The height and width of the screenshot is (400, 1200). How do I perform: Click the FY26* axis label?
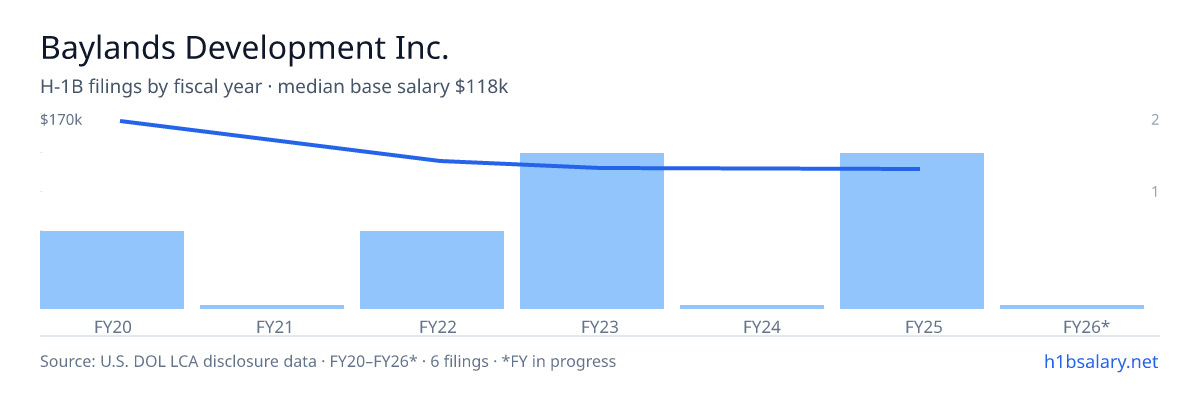pyautogui.click(x=1072, y=326)
